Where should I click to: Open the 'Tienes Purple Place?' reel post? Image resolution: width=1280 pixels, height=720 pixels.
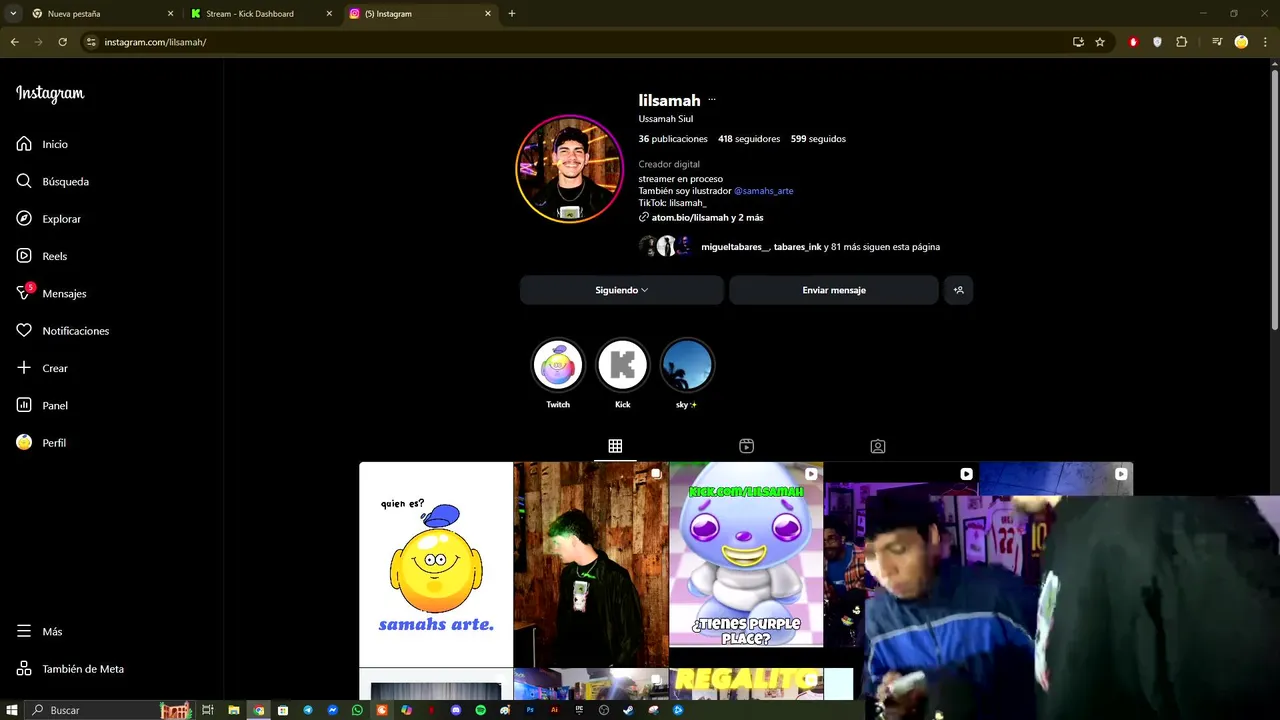point(746,555)
